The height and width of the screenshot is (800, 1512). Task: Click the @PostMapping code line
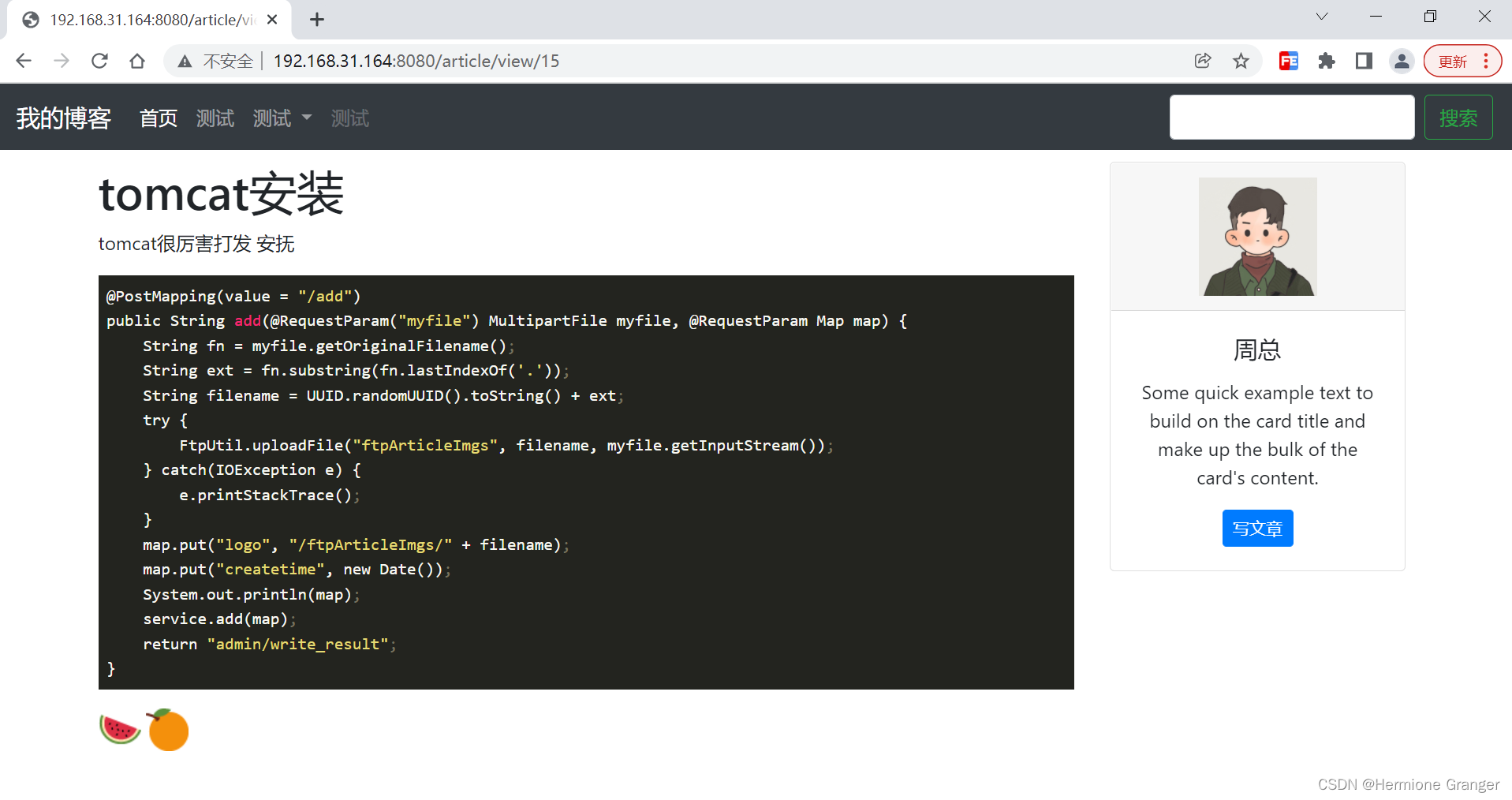tap(233, 296)
